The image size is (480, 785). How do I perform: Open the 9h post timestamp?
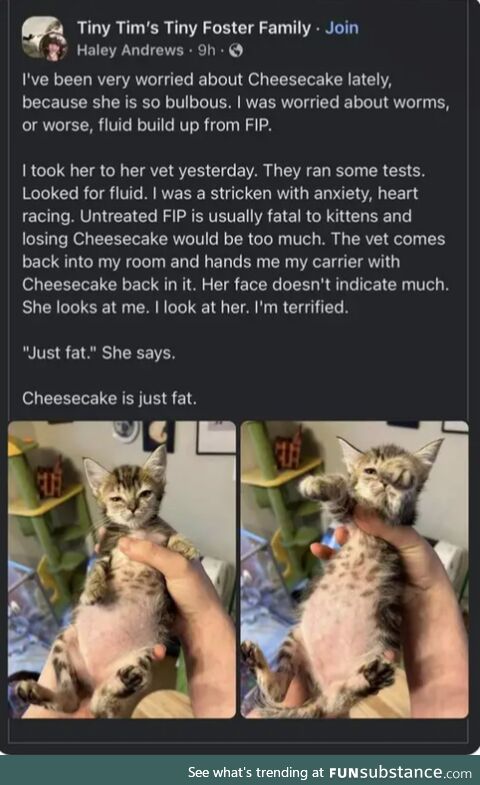pos(206,50)
